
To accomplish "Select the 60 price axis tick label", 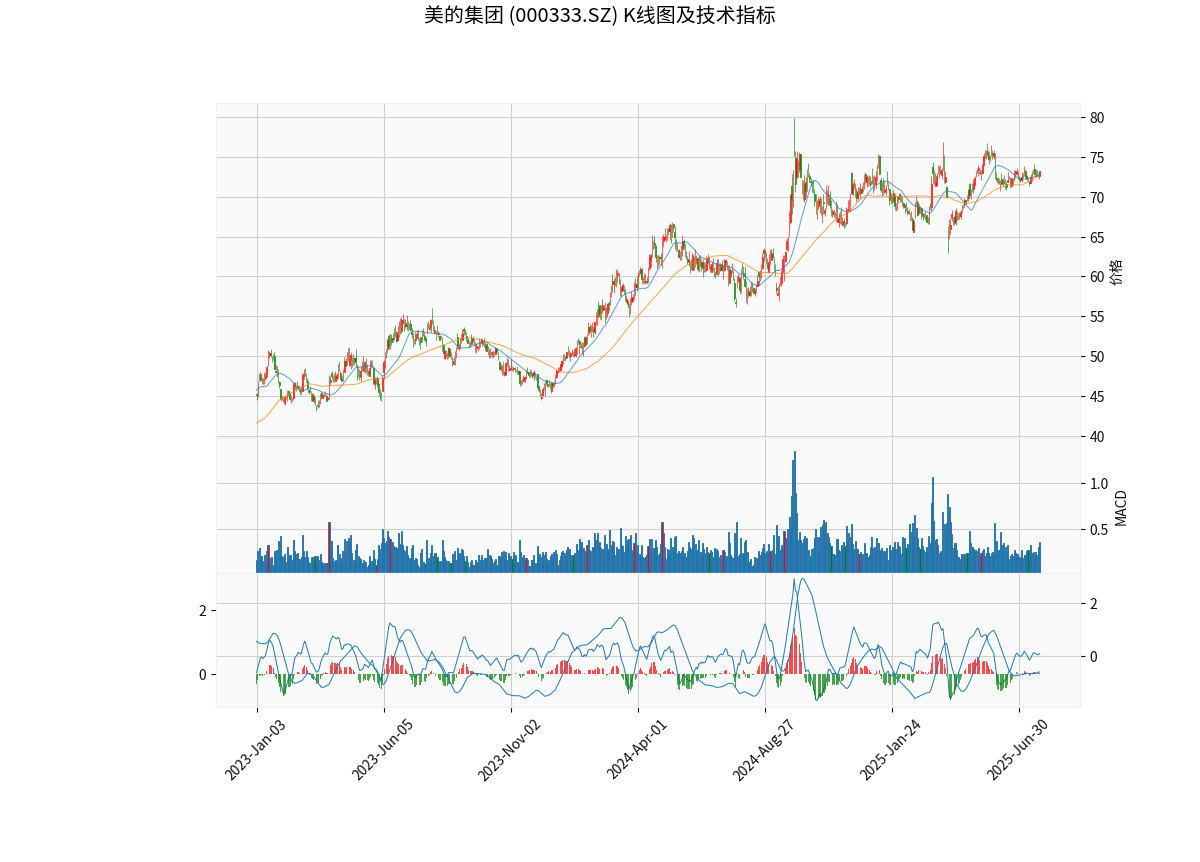I will click(x=1097, y=277).
